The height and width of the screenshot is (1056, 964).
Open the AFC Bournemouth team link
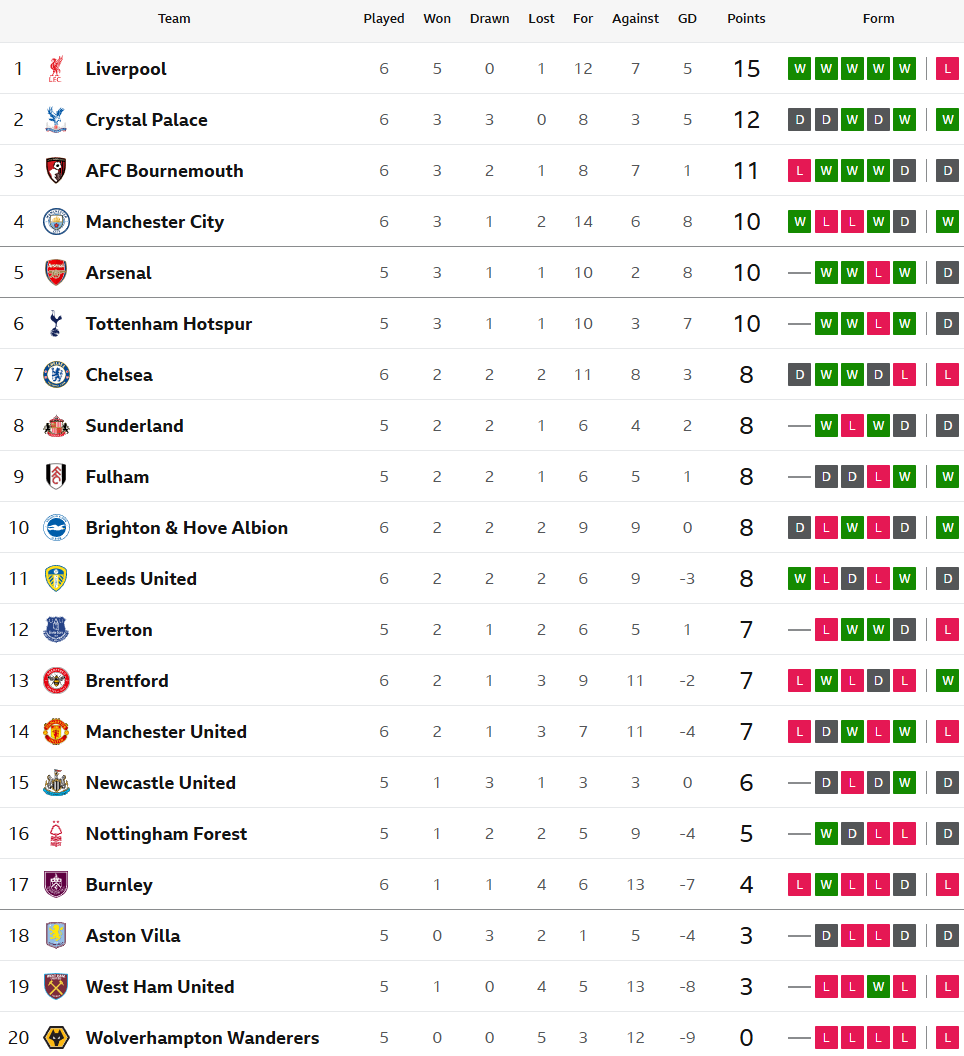tap(164, 171)
